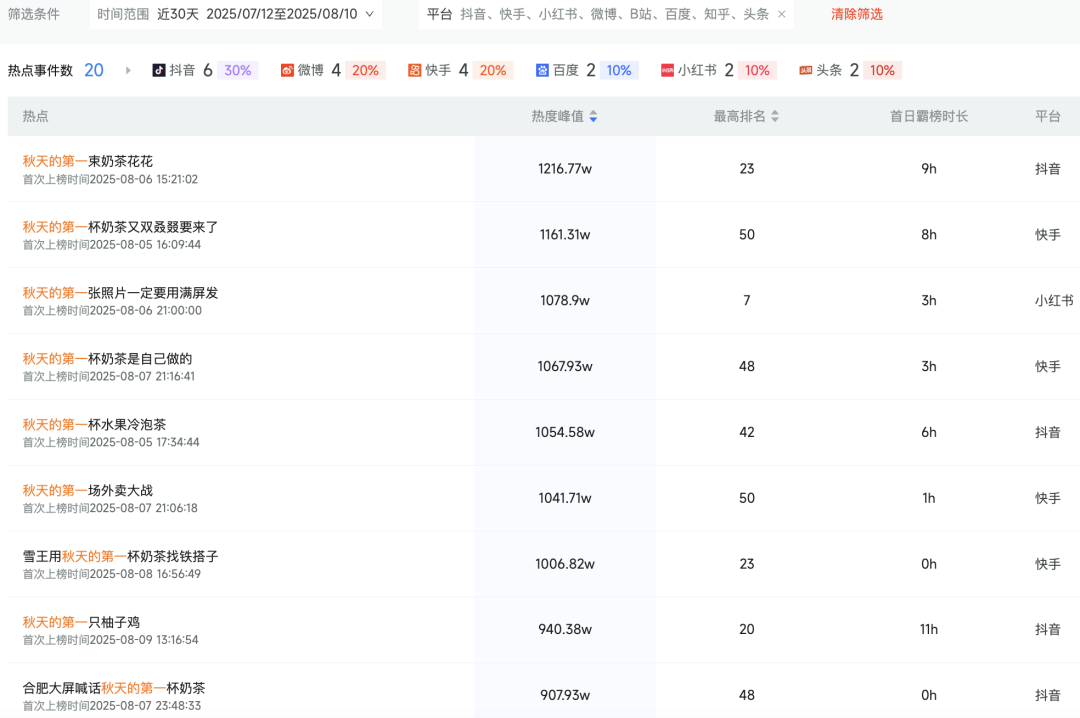The image size is (1080, 718).
Task: Click timestamp 2025-08-06 15:21:02
Action: [x=144, y=179]
